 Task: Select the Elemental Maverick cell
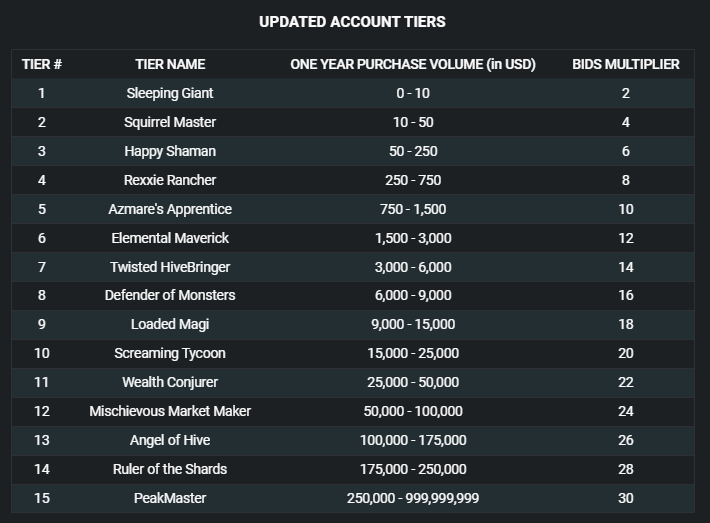point(170,238)
